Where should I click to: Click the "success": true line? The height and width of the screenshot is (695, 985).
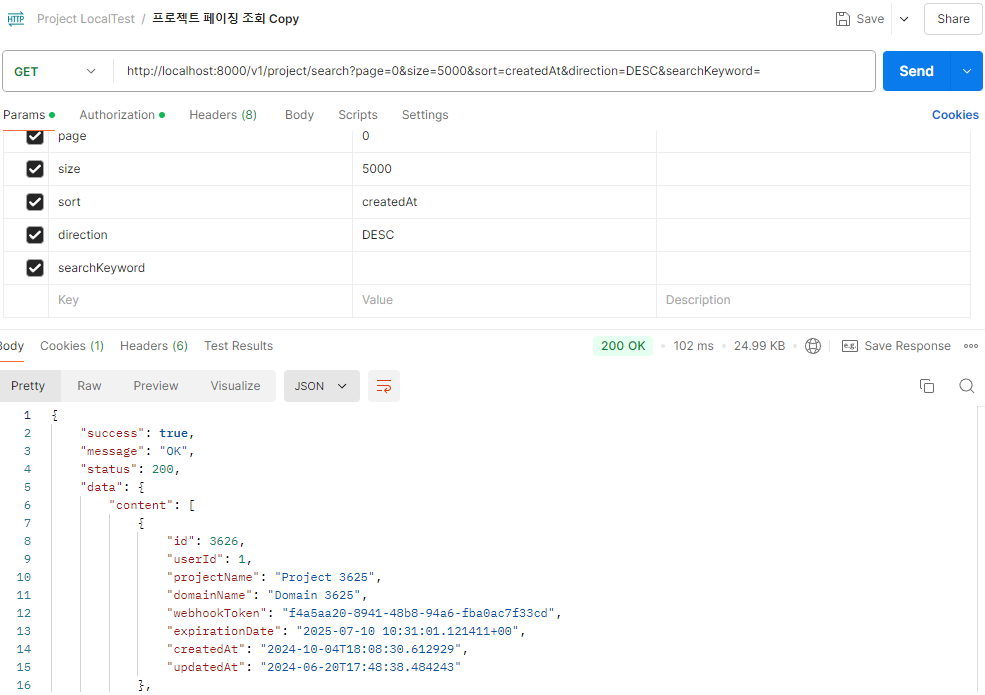coord(137,433)
